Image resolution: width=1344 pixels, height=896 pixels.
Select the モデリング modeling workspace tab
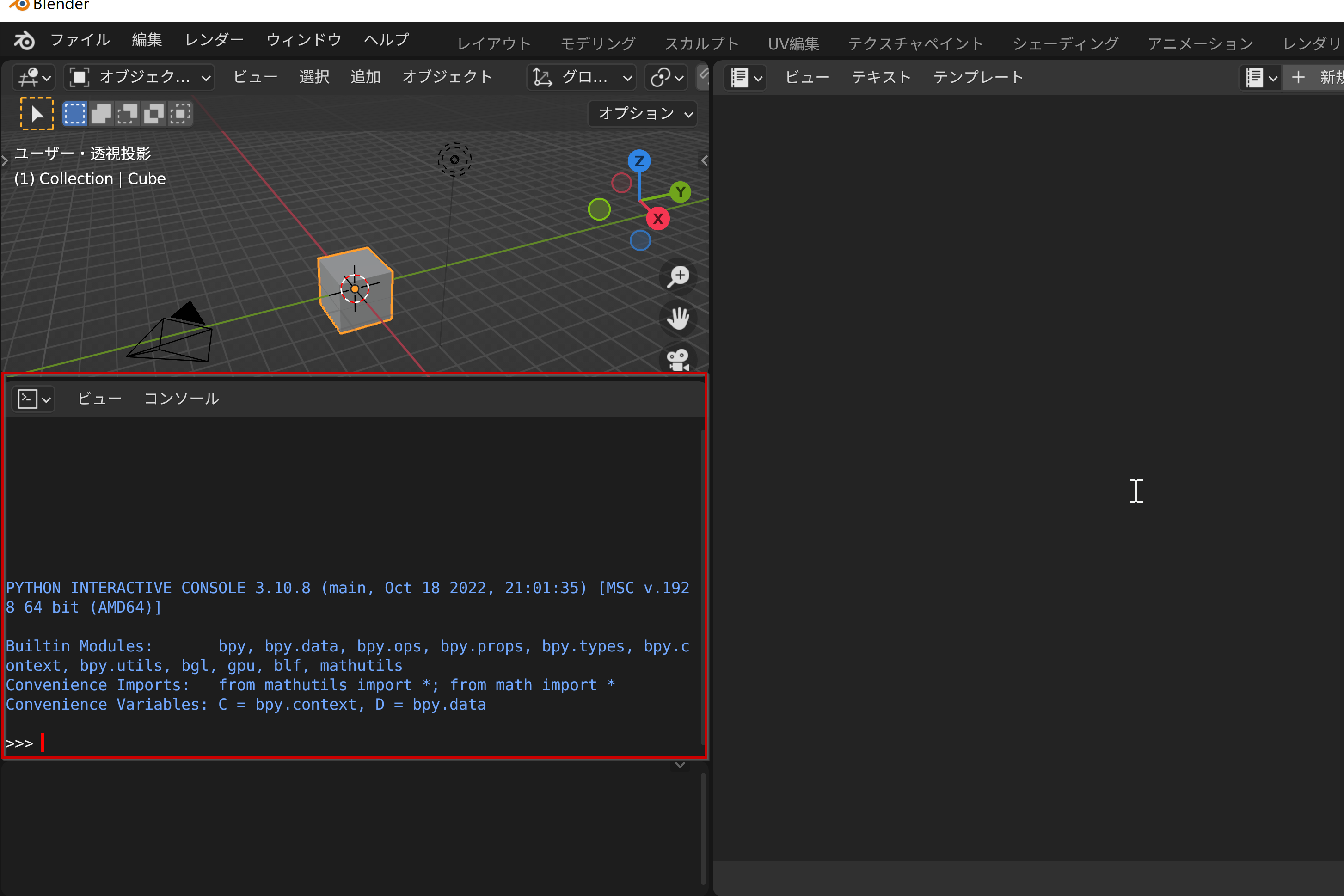(596, 41)
